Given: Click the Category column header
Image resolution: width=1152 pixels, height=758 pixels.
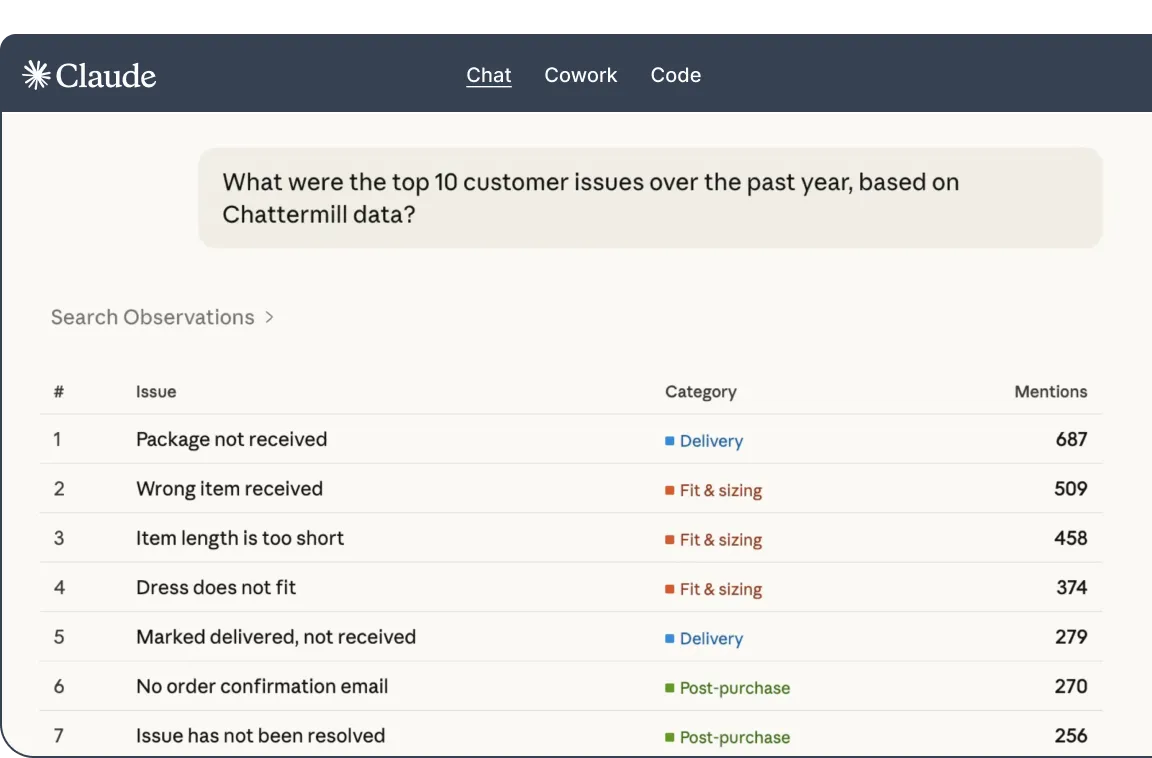Looking at the screenshot, I should pos(700,391).
